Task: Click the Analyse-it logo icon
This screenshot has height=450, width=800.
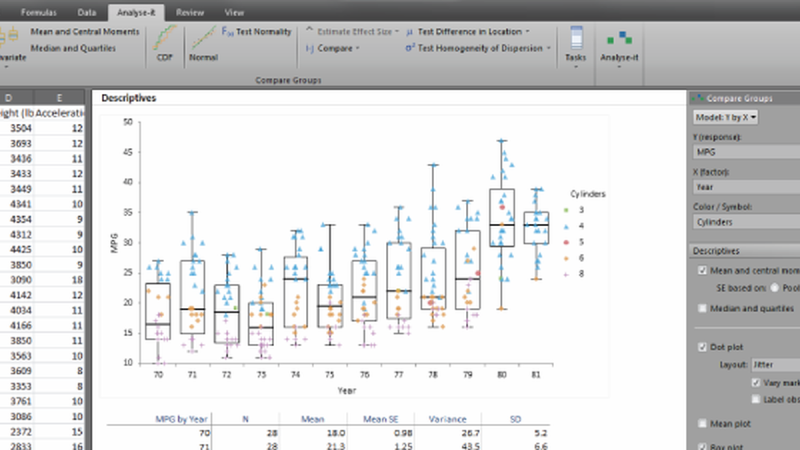Action: pos(619,39)
